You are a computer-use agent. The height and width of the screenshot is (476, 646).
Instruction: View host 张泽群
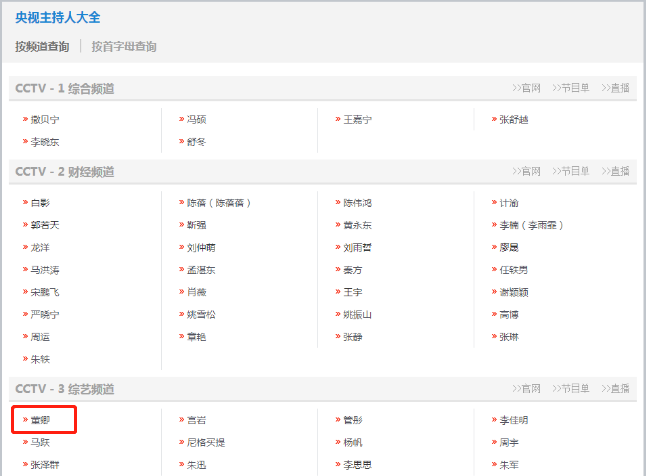[45, 465]
